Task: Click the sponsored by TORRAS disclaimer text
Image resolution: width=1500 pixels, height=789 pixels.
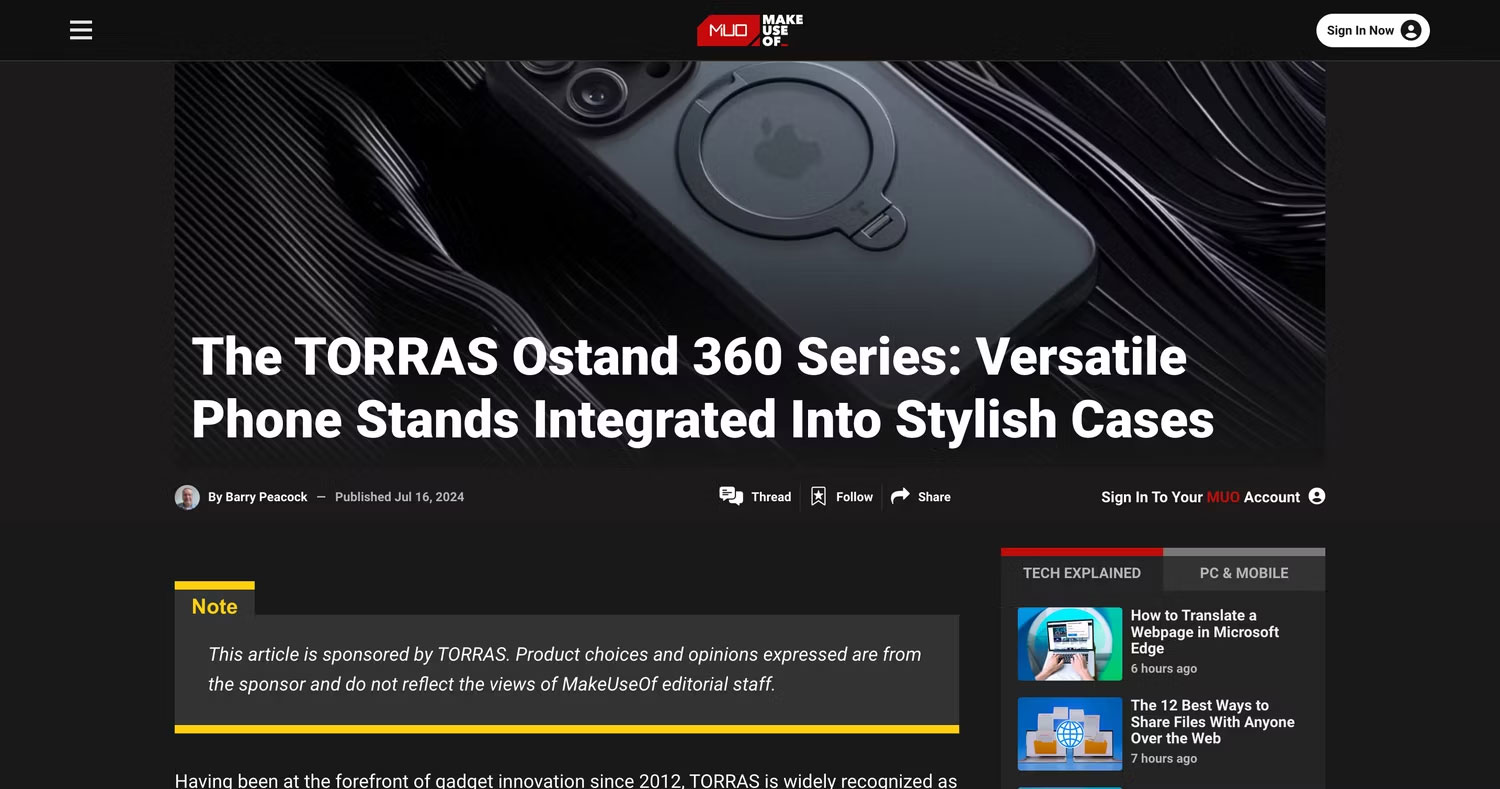Action: click(x=565, y=669)
